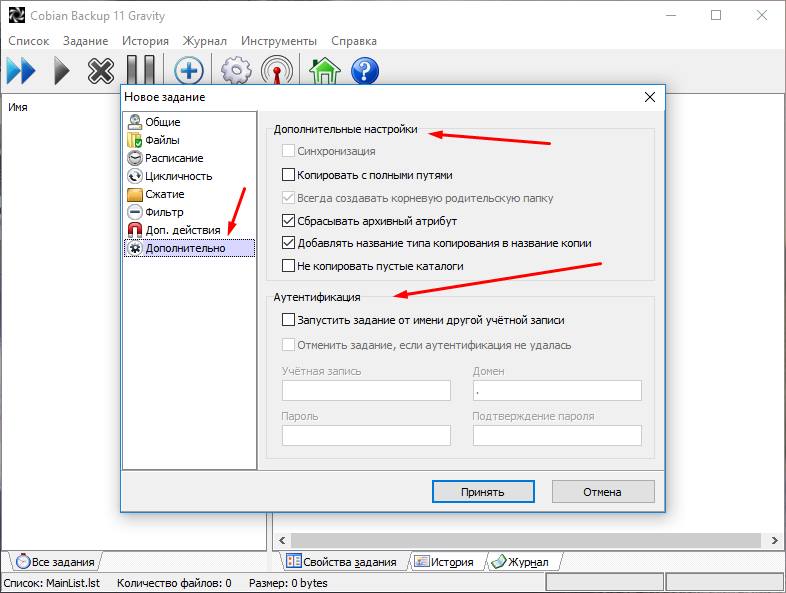Select Цикличность arrows icon in sidebar

[134, 176]
